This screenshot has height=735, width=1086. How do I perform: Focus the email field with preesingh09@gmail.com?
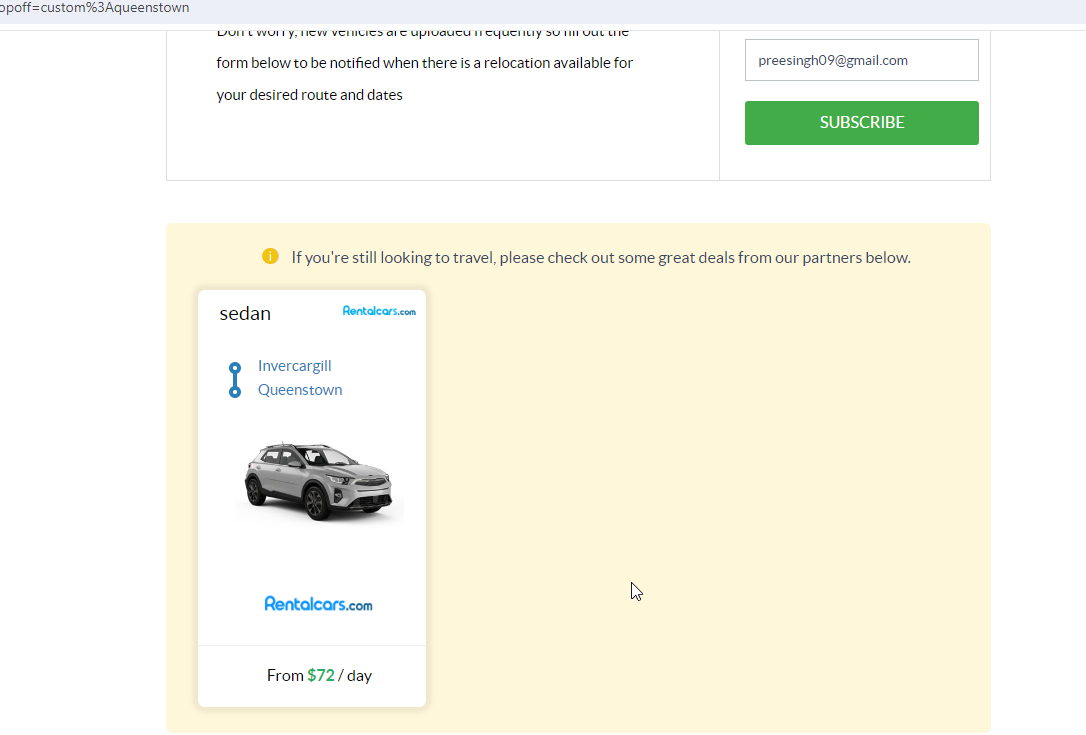point(862,60)
